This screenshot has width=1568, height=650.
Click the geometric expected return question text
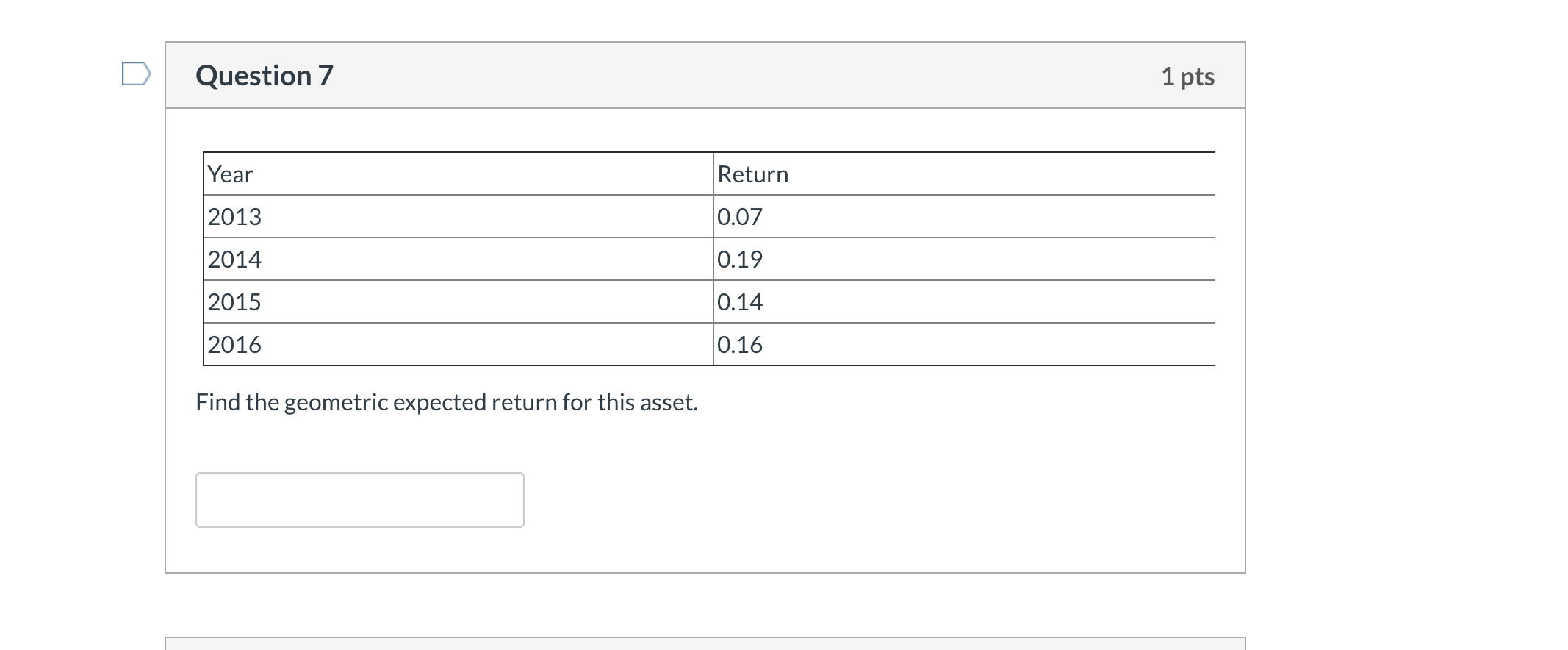coord(447,402)
